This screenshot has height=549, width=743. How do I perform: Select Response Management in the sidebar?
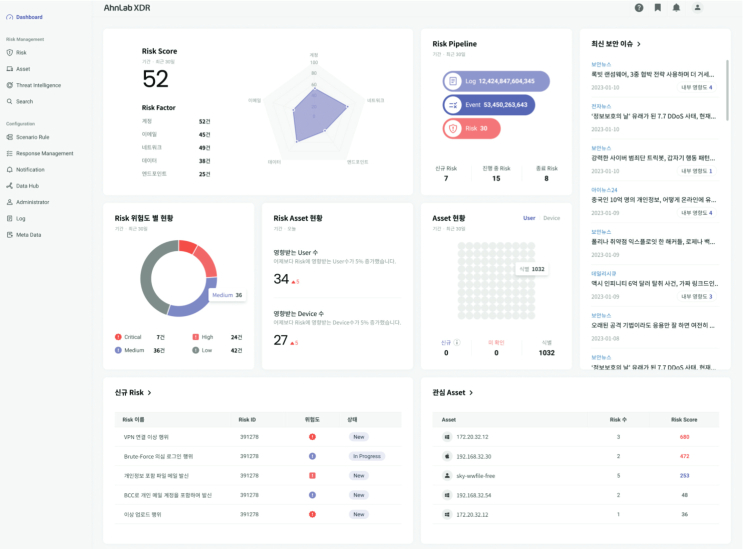[44, 154]
